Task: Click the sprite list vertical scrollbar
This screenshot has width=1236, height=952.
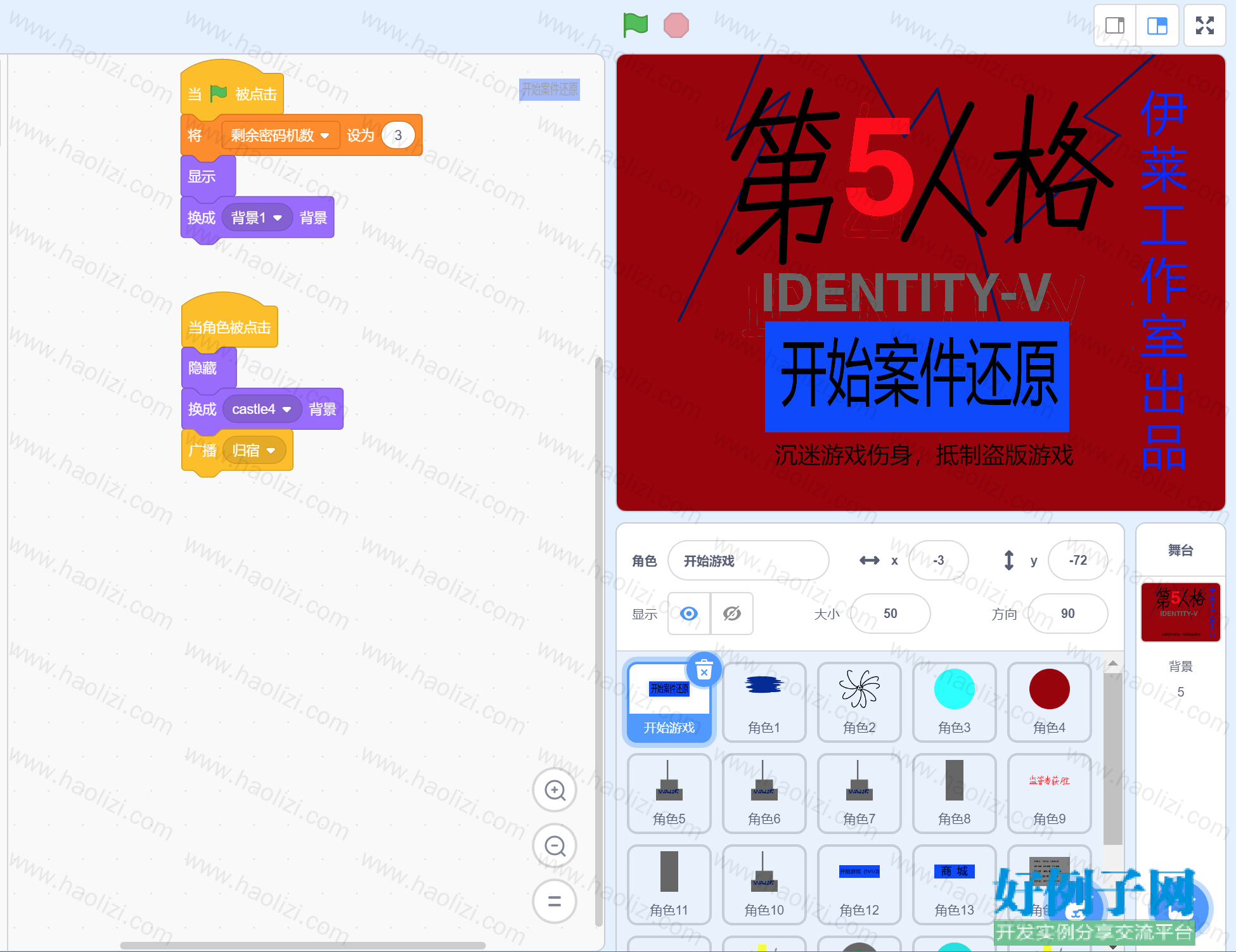Action: tap(1112, 759)
